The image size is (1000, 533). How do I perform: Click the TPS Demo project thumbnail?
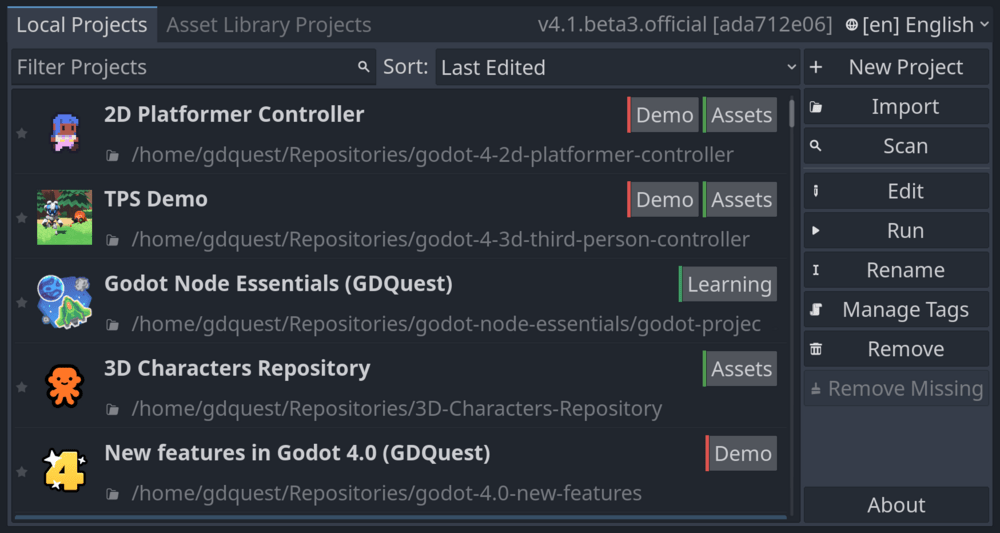(x=64, y=217)
